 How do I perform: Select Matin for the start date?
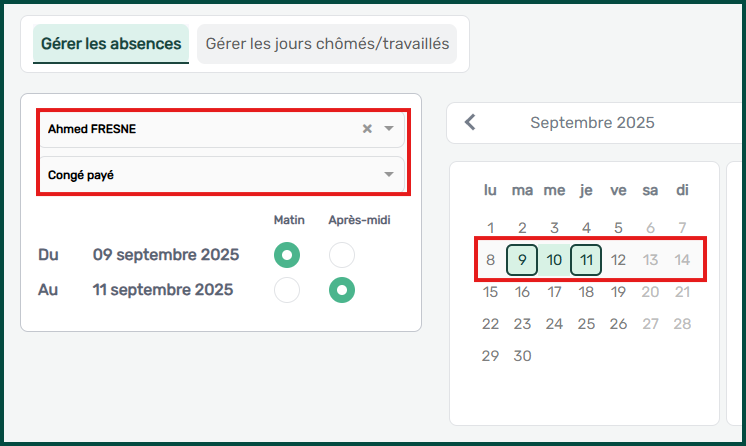click(287, 255)
